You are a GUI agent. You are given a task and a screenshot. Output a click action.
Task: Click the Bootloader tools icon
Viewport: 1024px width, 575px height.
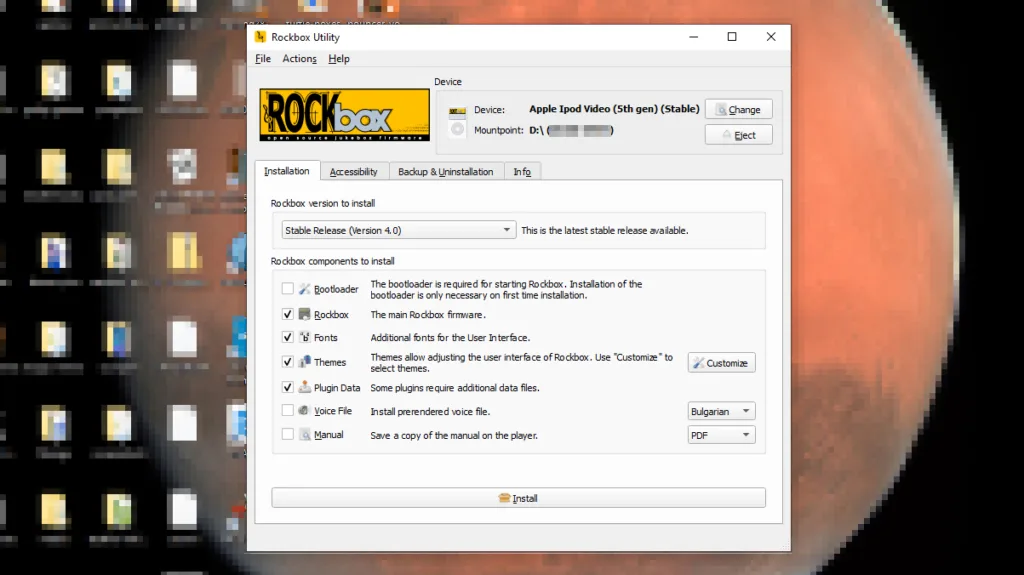pos(304,289)
